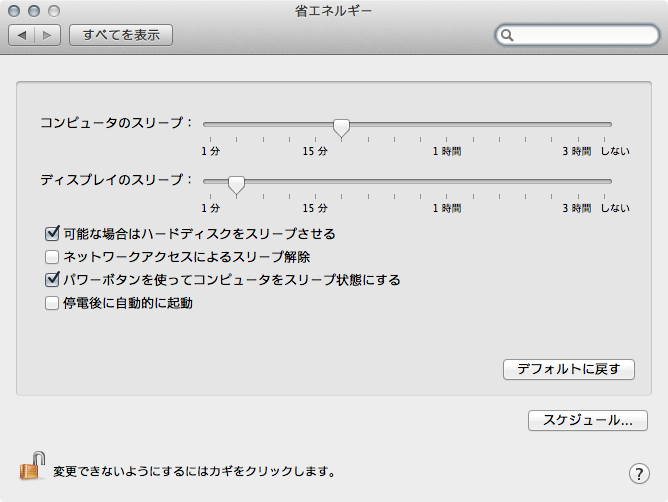Viewport: 668px width, 502px height.
Task: Click the ディスプレイのスリープ slider thumb
Action: pyautogui.click(x=236, y=185)
